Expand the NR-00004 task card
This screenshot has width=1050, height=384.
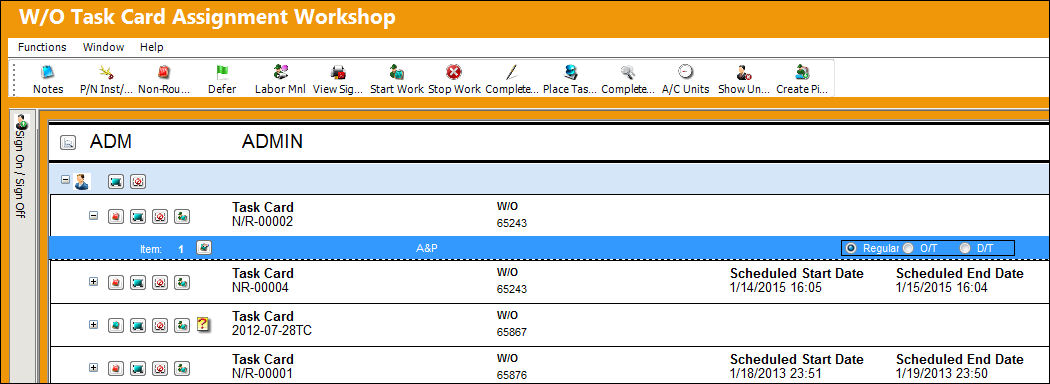[94, 282]
